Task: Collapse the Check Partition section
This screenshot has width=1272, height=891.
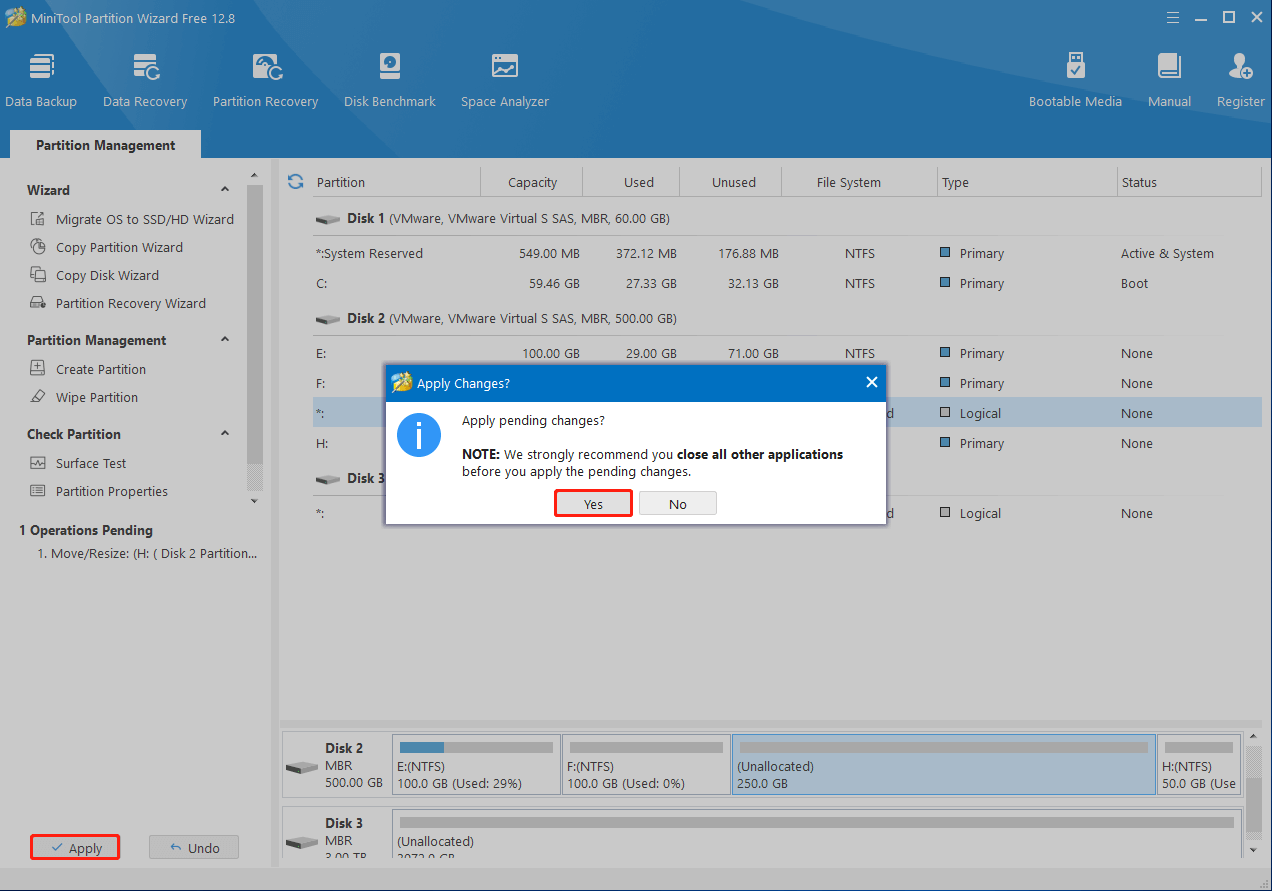Action: click(x=225, y=434)
